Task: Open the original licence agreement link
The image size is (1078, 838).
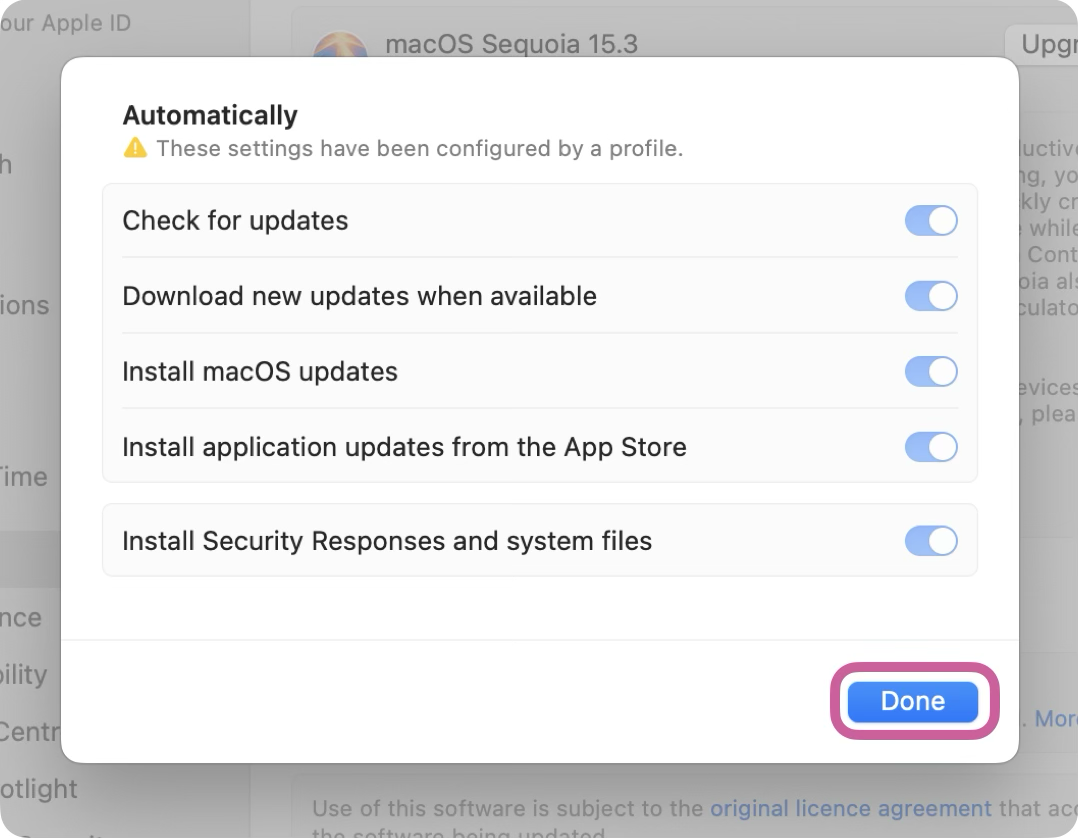Action: (x=850, y=808)
